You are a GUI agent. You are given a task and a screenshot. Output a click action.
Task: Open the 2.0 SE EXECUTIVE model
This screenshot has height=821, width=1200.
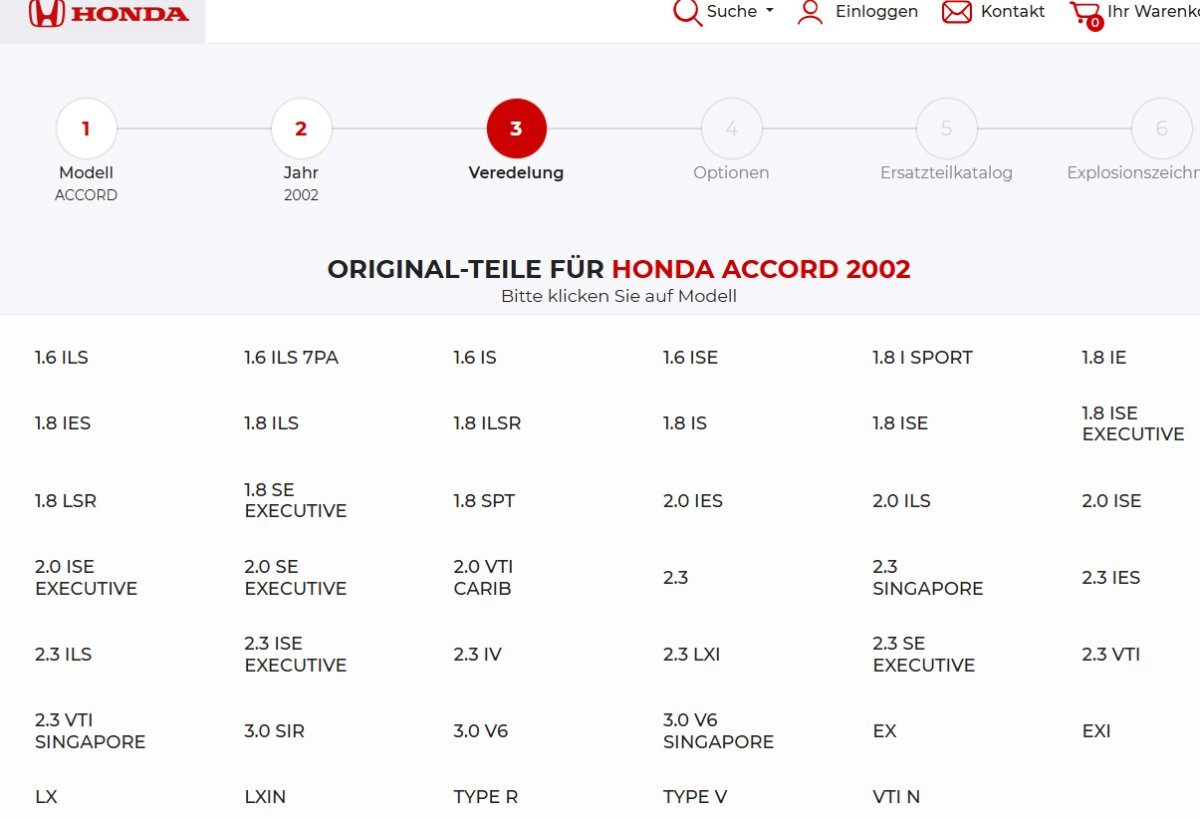tap(295, 578)
